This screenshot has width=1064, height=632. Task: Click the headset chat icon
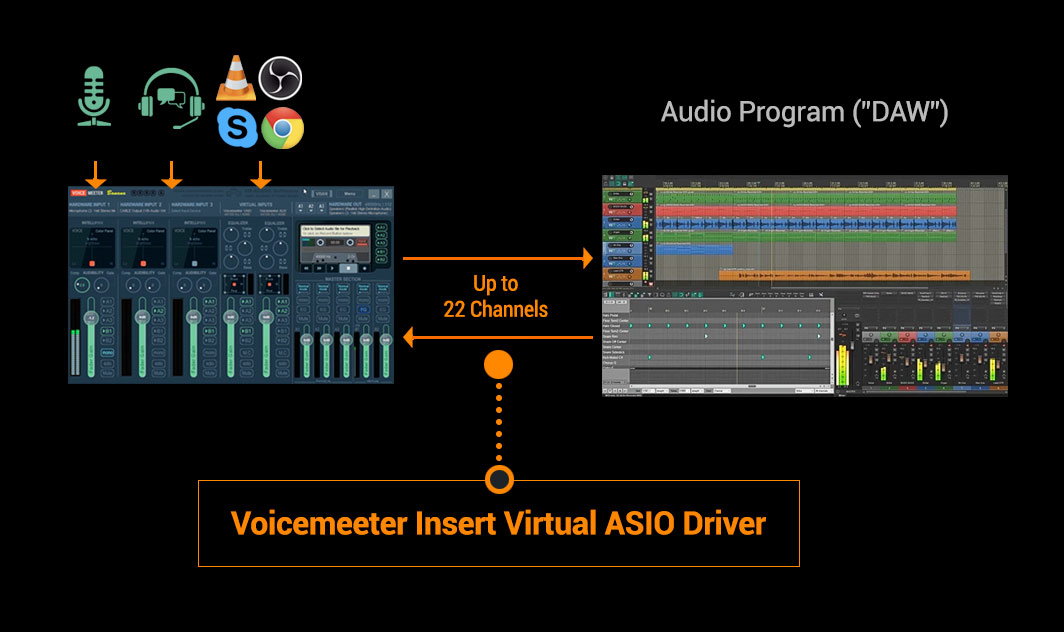171,98
